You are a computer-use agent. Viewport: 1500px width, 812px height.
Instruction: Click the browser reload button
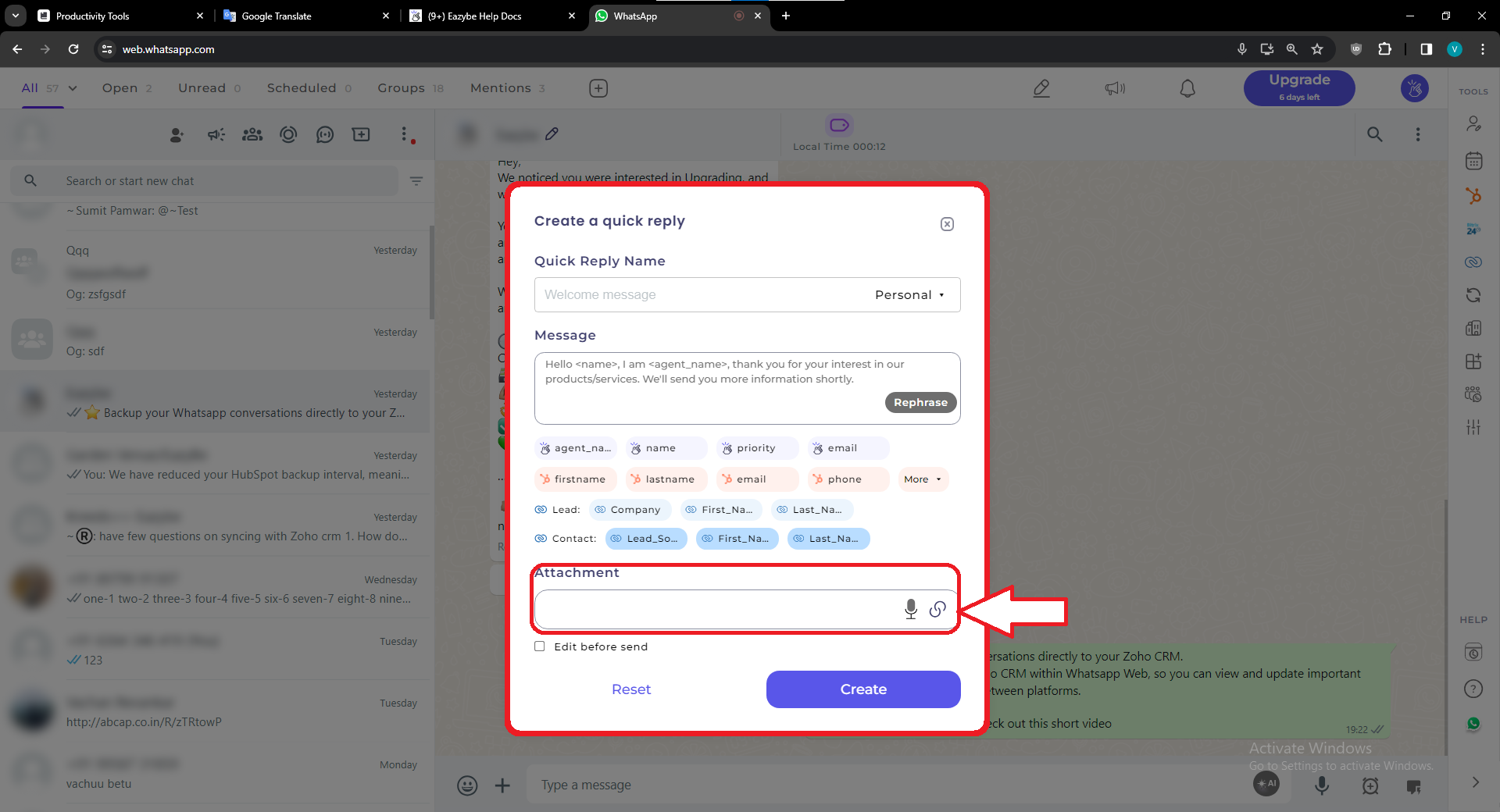(73, 49)
